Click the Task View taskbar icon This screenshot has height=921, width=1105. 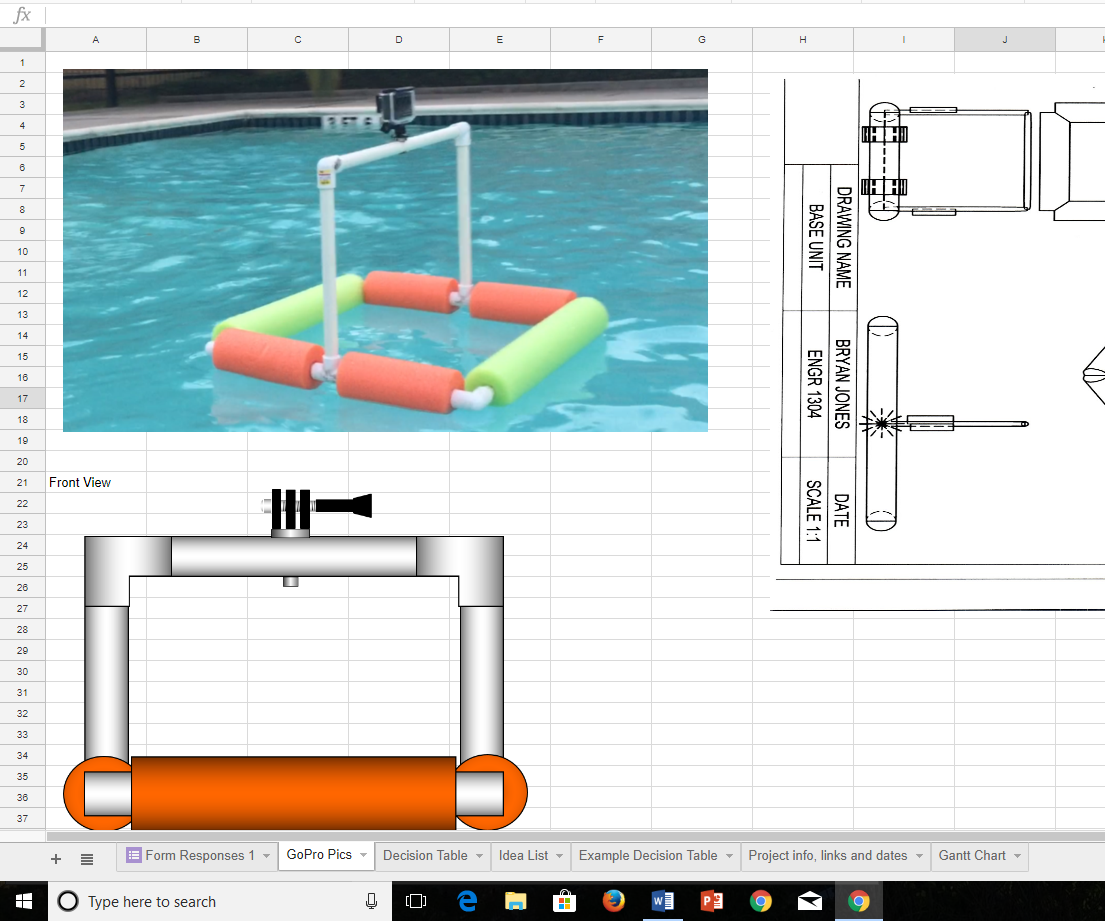point(417,901)
